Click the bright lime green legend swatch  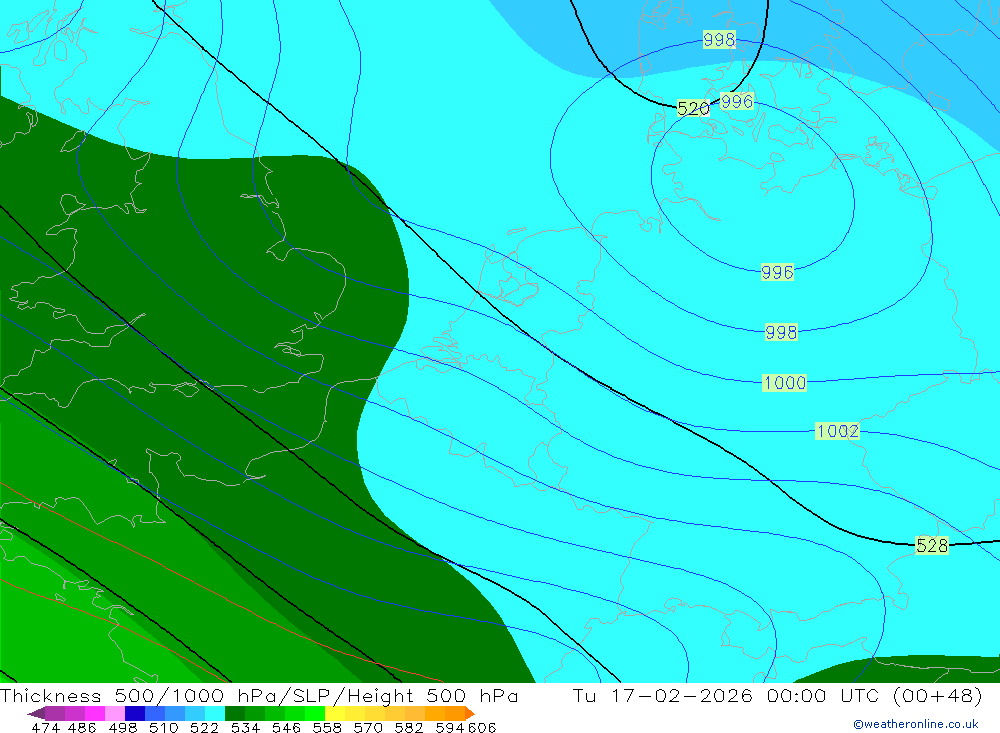point(315,713)
